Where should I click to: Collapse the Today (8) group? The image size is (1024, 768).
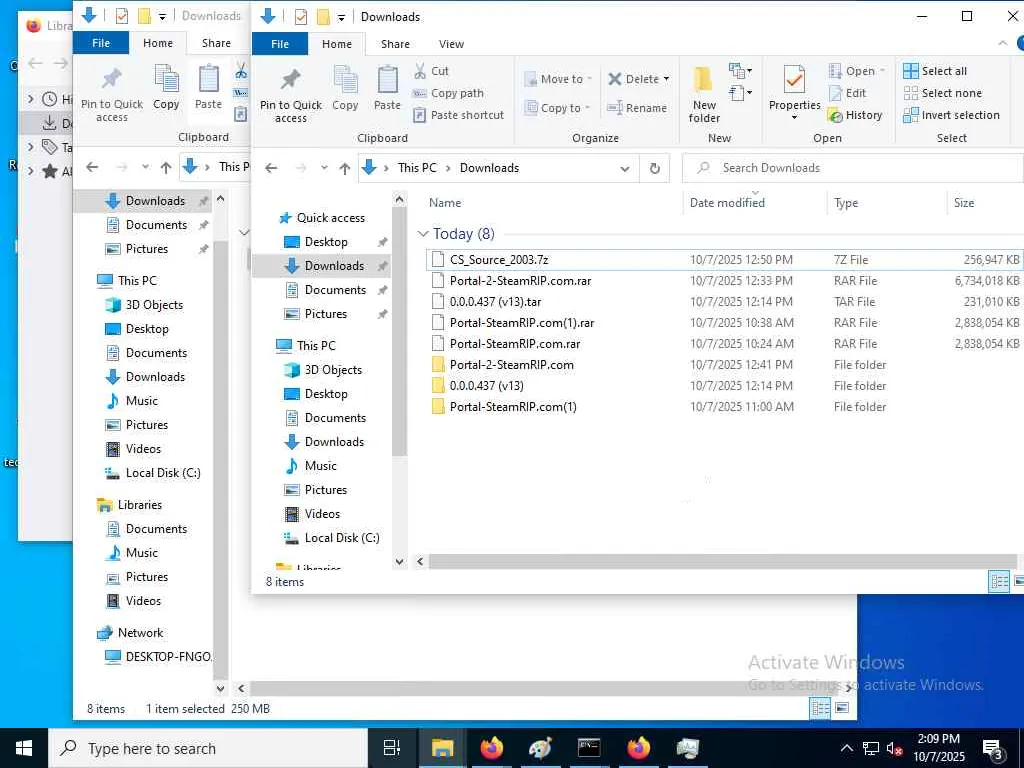[423, 234]
